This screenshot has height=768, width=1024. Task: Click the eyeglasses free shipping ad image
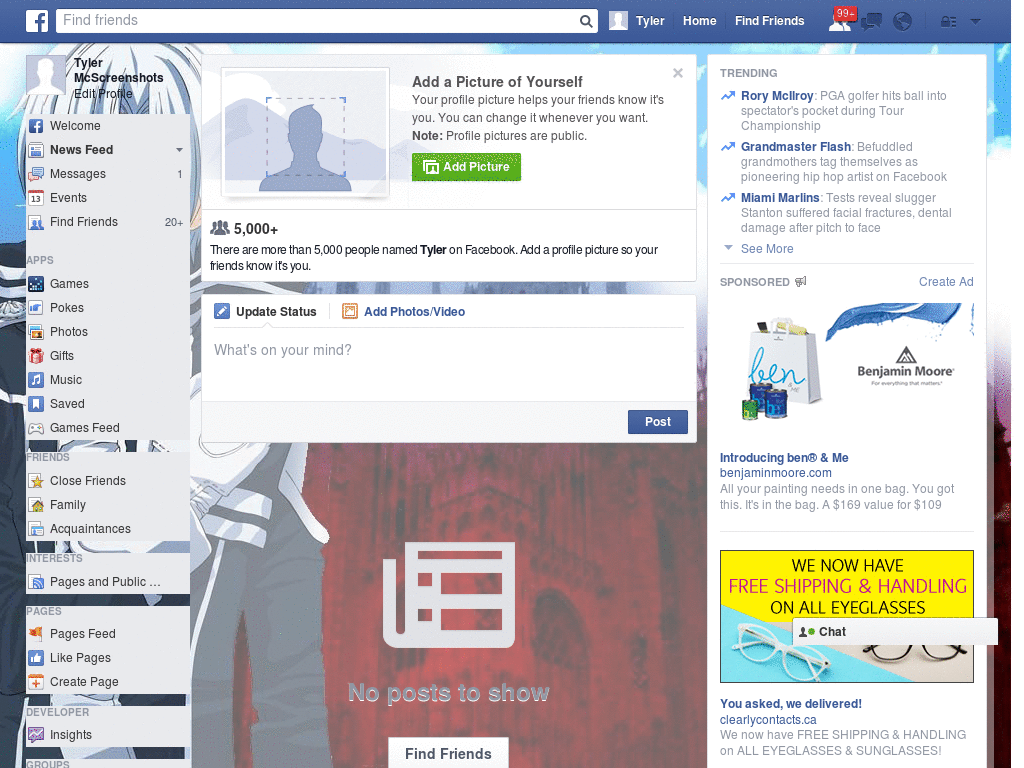[846, 616]
